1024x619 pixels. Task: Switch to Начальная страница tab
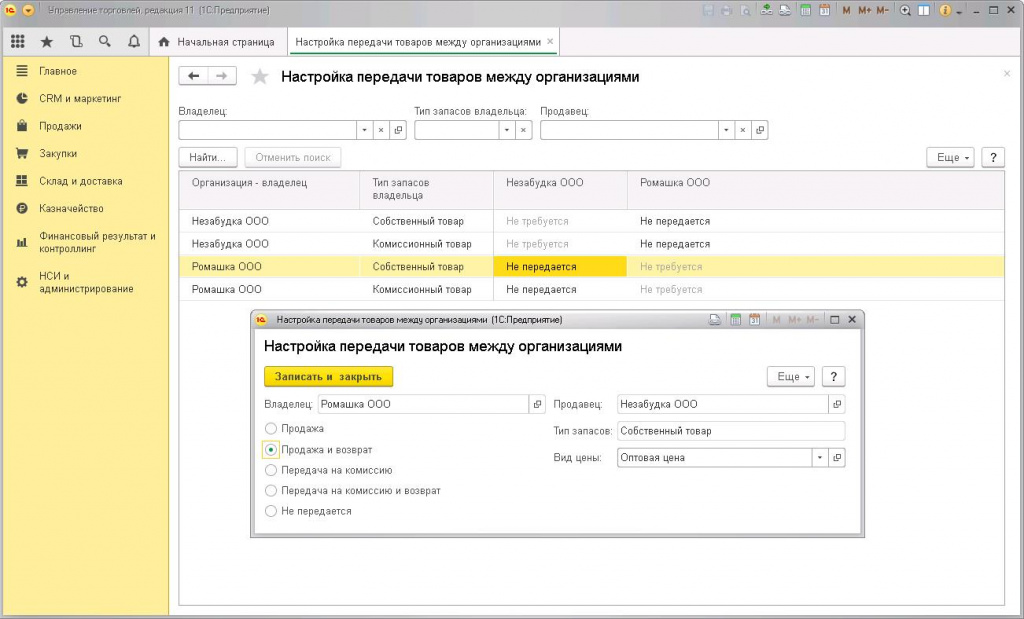(217, 42)
